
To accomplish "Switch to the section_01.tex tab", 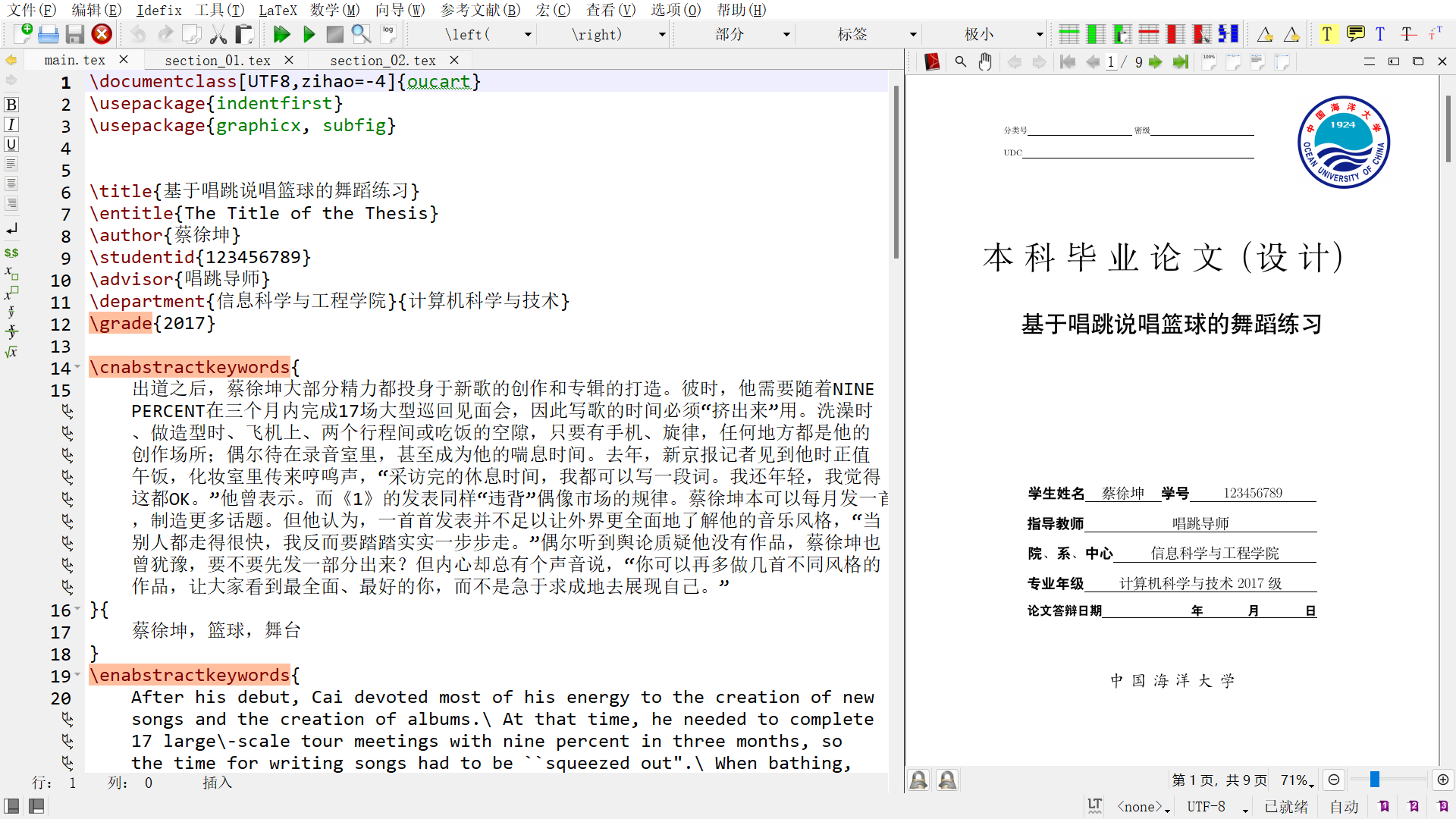I will coord(218,60).
